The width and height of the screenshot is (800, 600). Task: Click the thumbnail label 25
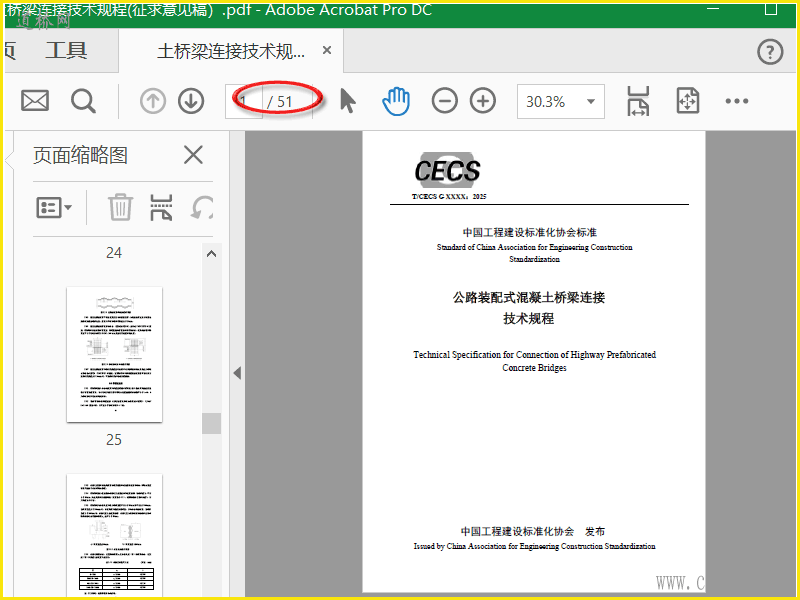click(x=114, y=440)
